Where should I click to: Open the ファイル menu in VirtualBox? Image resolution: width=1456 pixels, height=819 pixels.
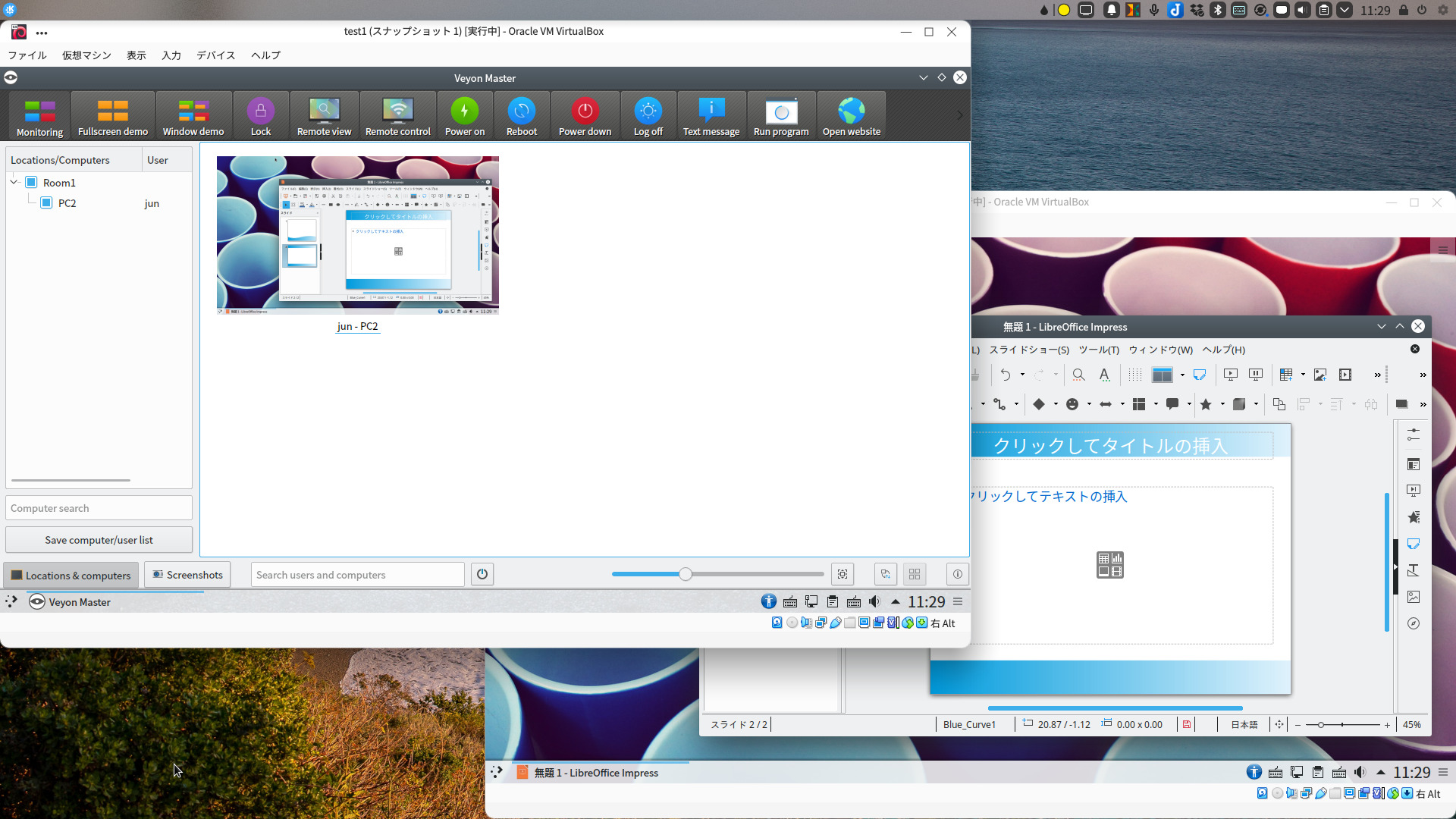pos(27,55)
